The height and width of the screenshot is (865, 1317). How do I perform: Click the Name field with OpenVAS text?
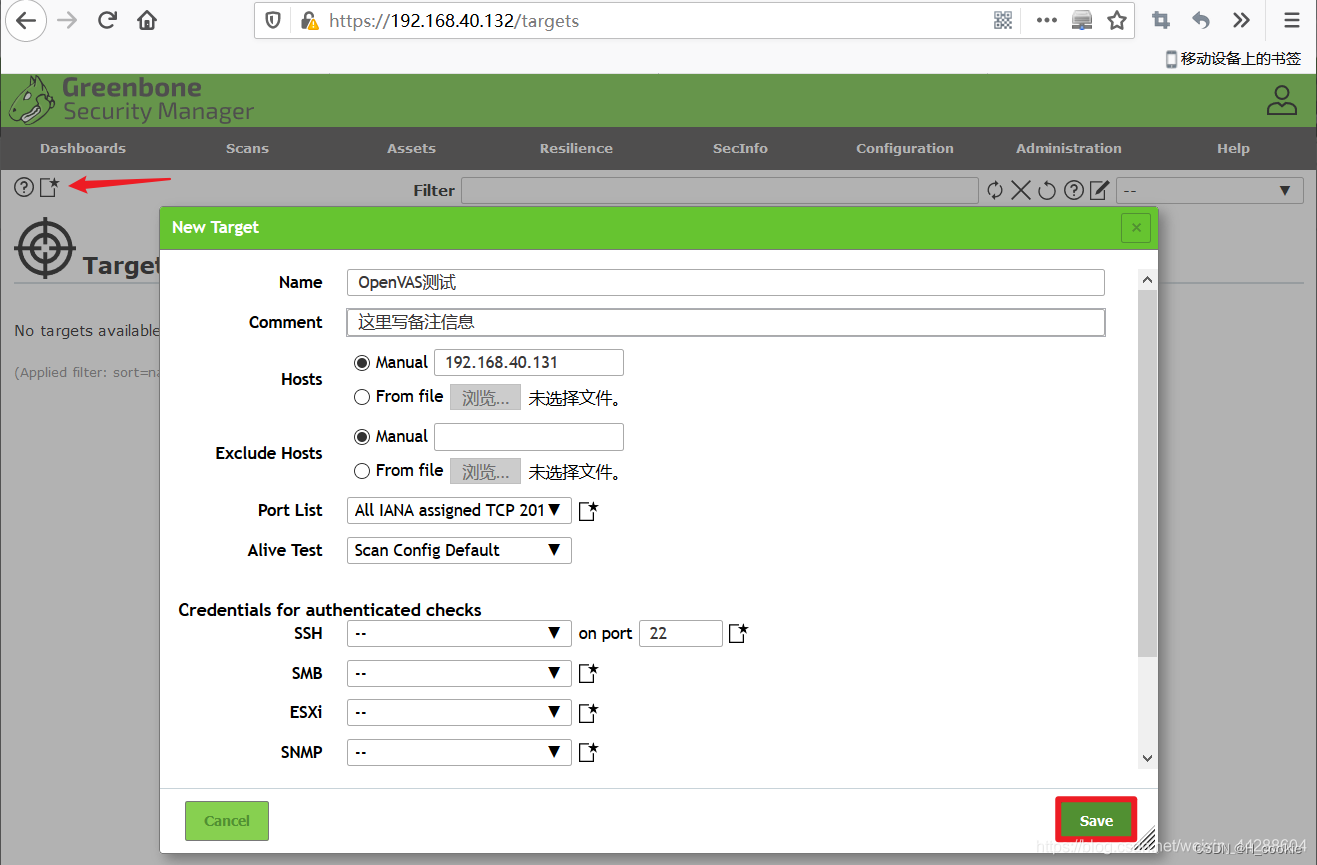point(726,282)
